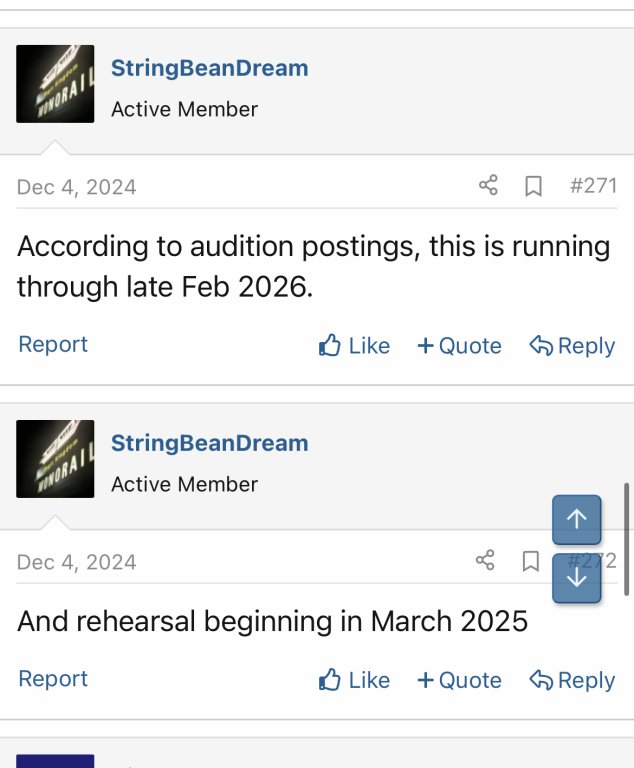
Task: Quote the March 2025 rehearsal post
Action: 459,680
